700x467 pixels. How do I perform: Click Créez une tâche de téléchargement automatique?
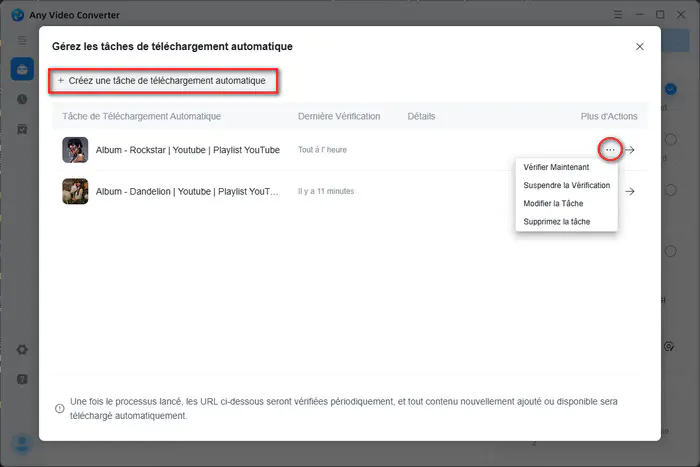(163, 81)
